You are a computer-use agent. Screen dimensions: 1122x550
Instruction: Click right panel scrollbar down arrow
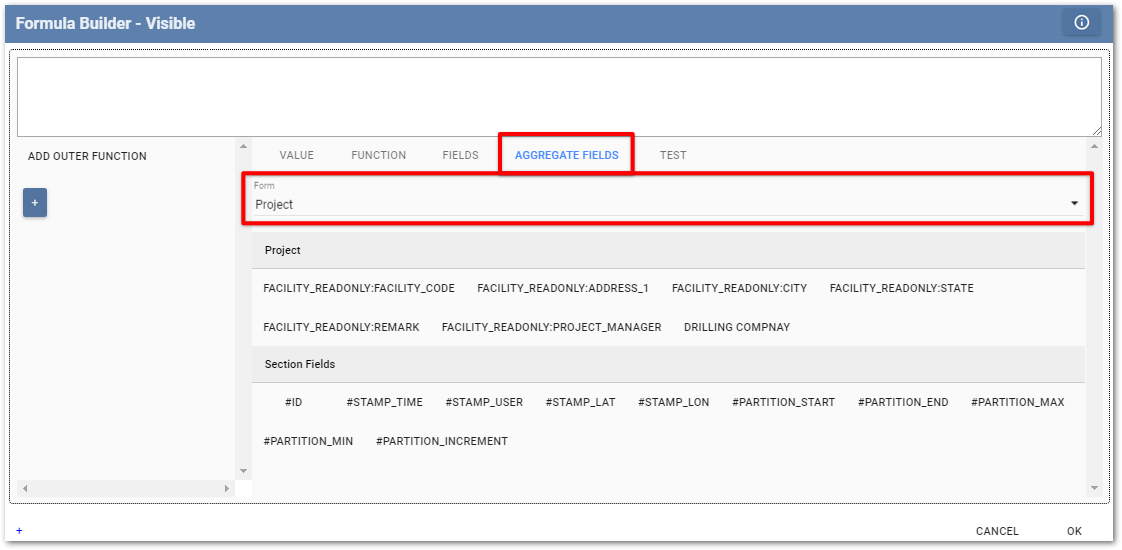[1094, 488]
